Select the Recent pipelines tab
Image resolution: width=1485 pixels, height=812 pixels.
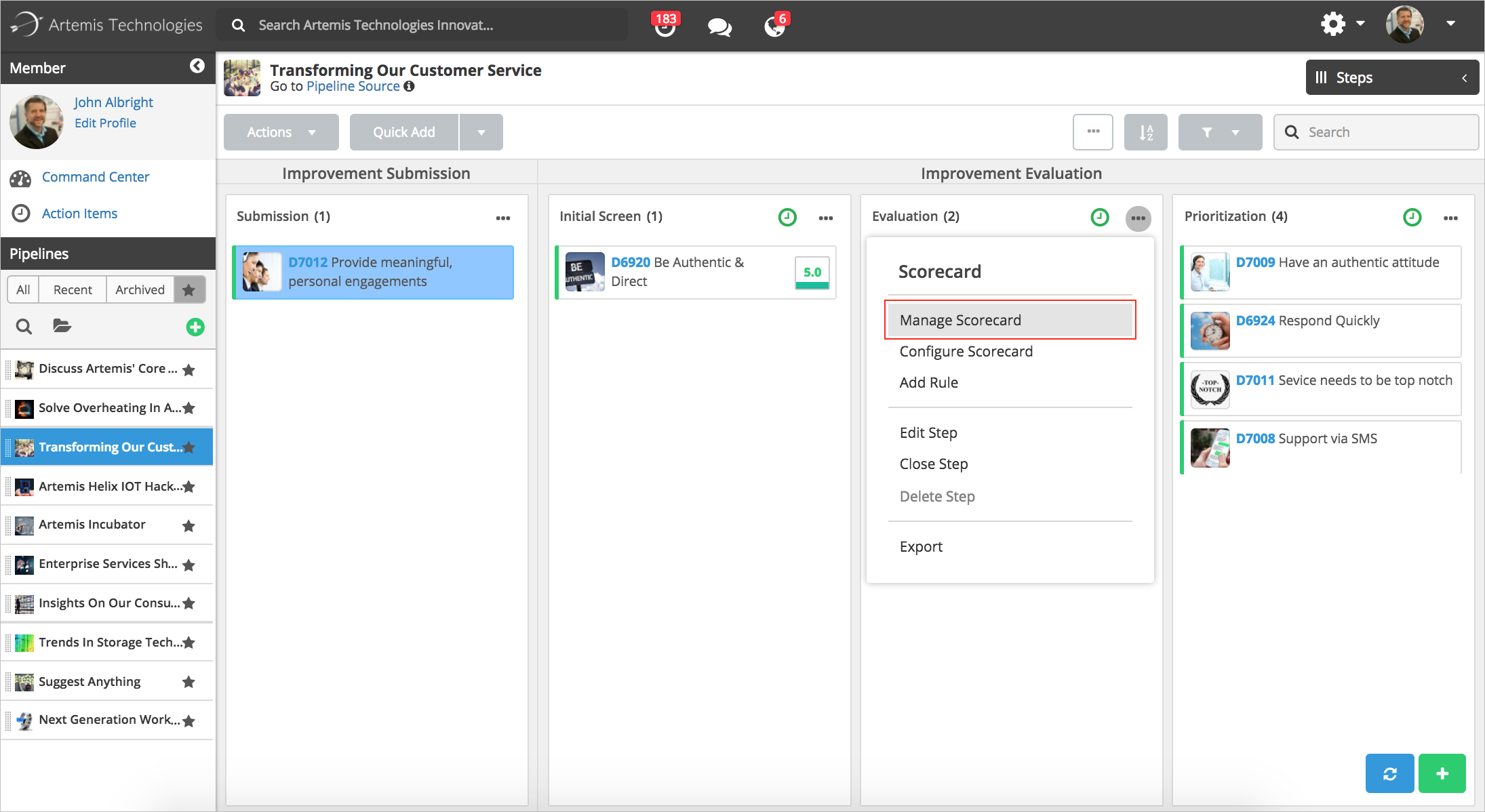click(73, 289)
